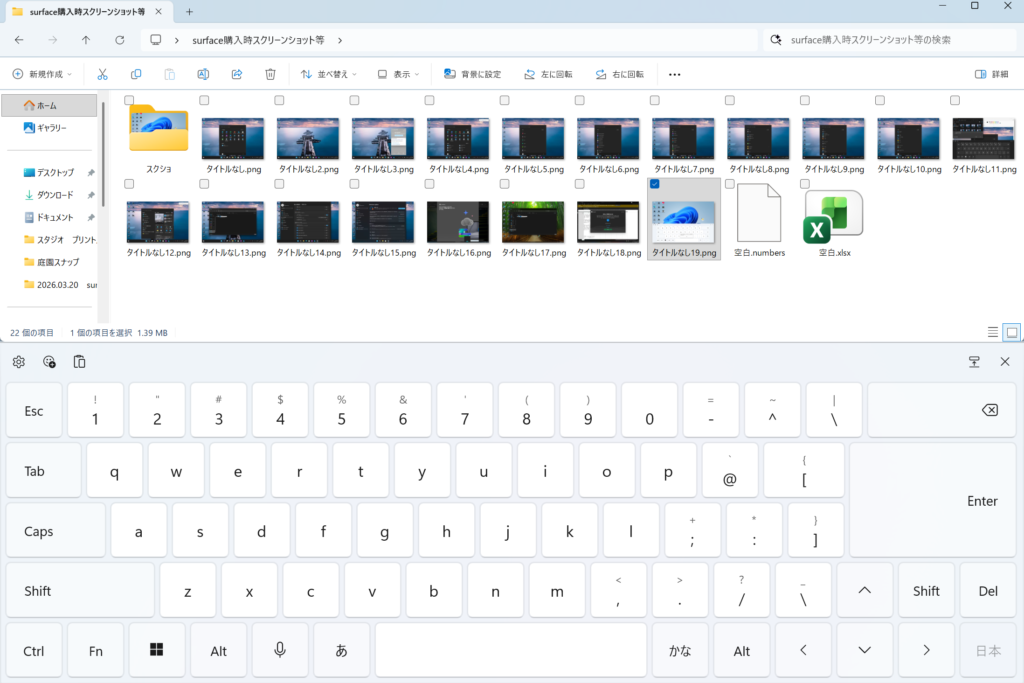Image resolution: width=1024 pixels, height=683 pixels.
Task: Check the box for スクショ folder
Action: [129, 100]
